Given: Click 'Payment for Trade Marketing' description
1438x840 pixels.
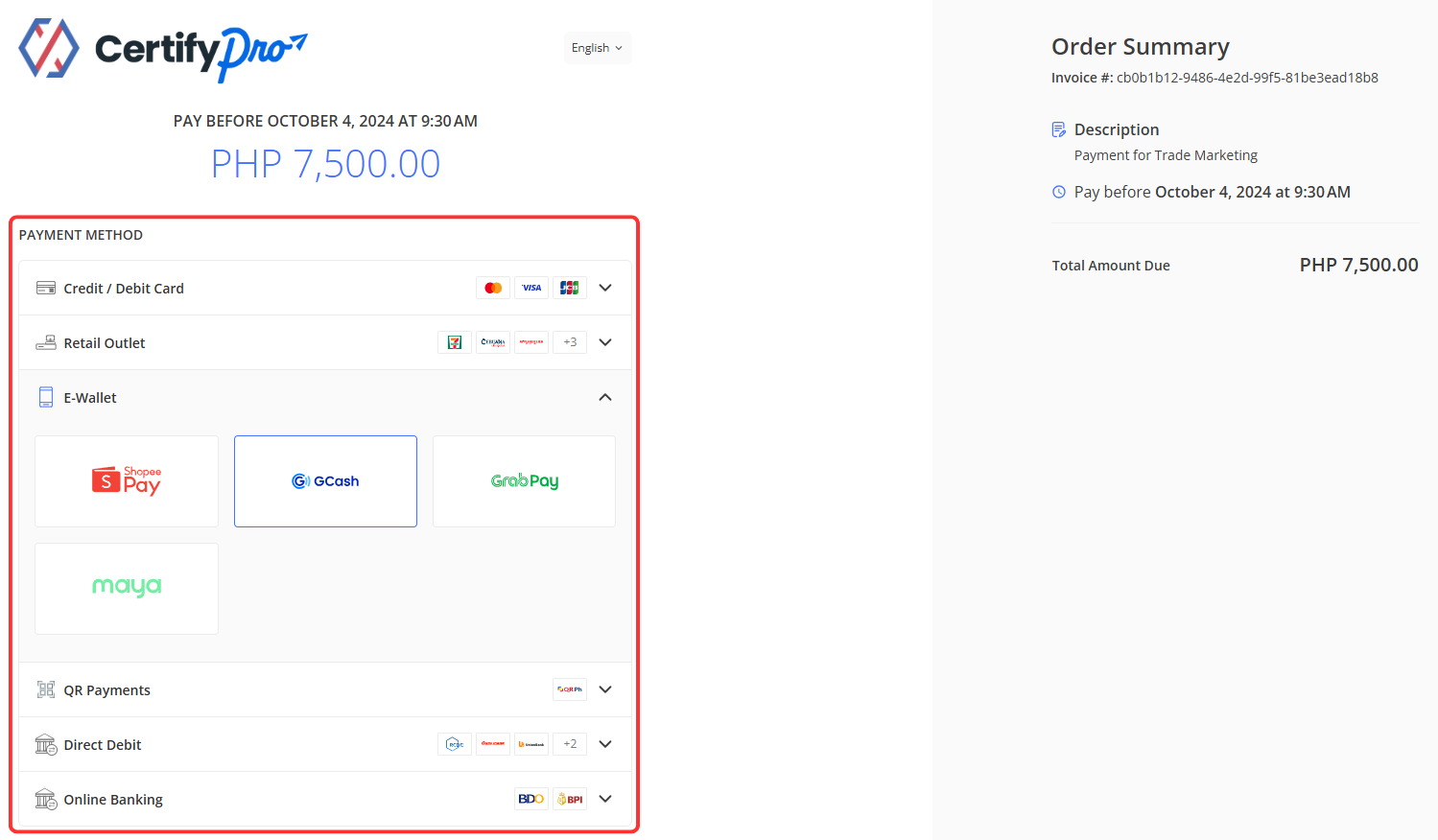Looking at the screenshot, I should (x=1166, y=155).
